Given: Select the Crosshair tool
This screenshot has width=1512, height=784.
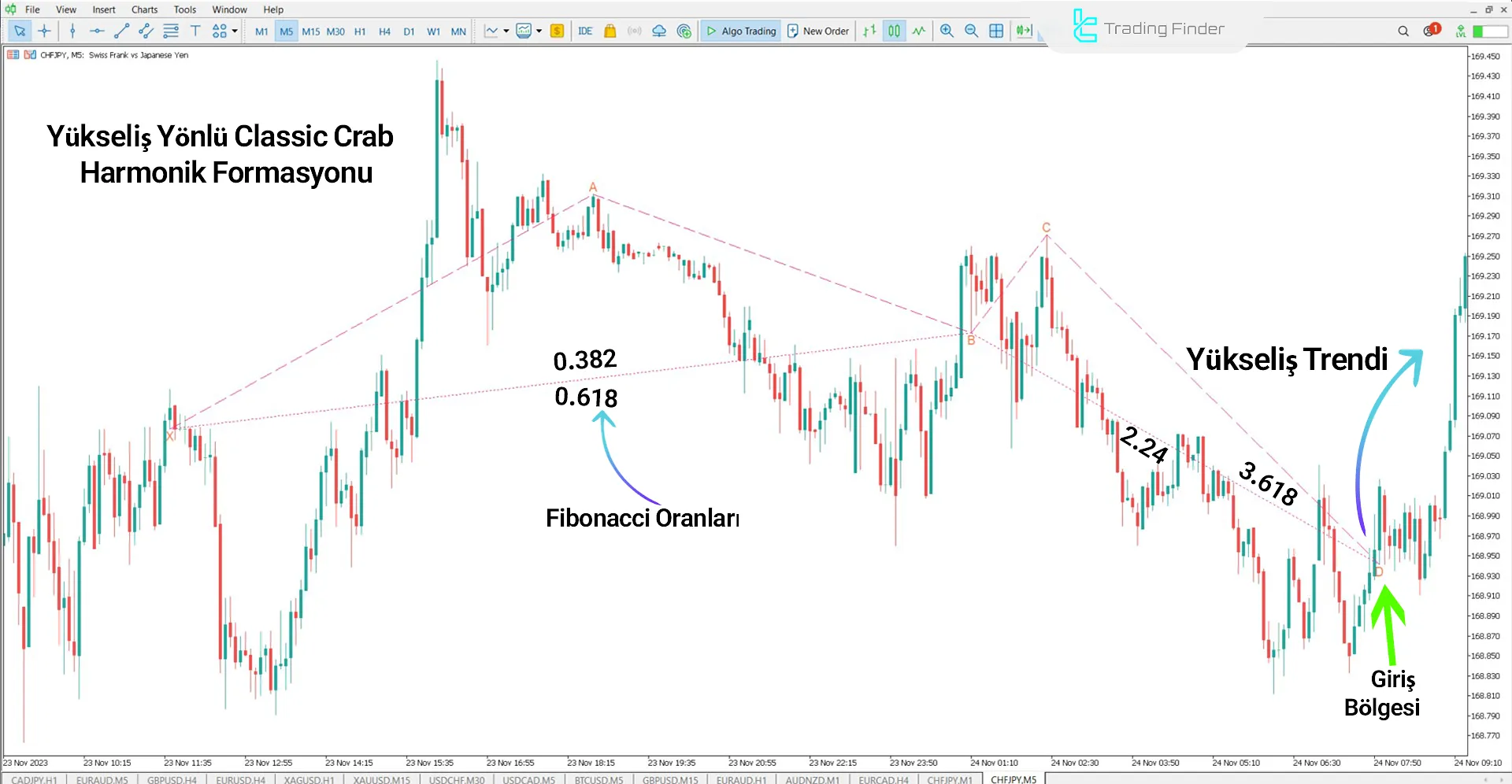Looking at the screenshot, I should 45,31.
